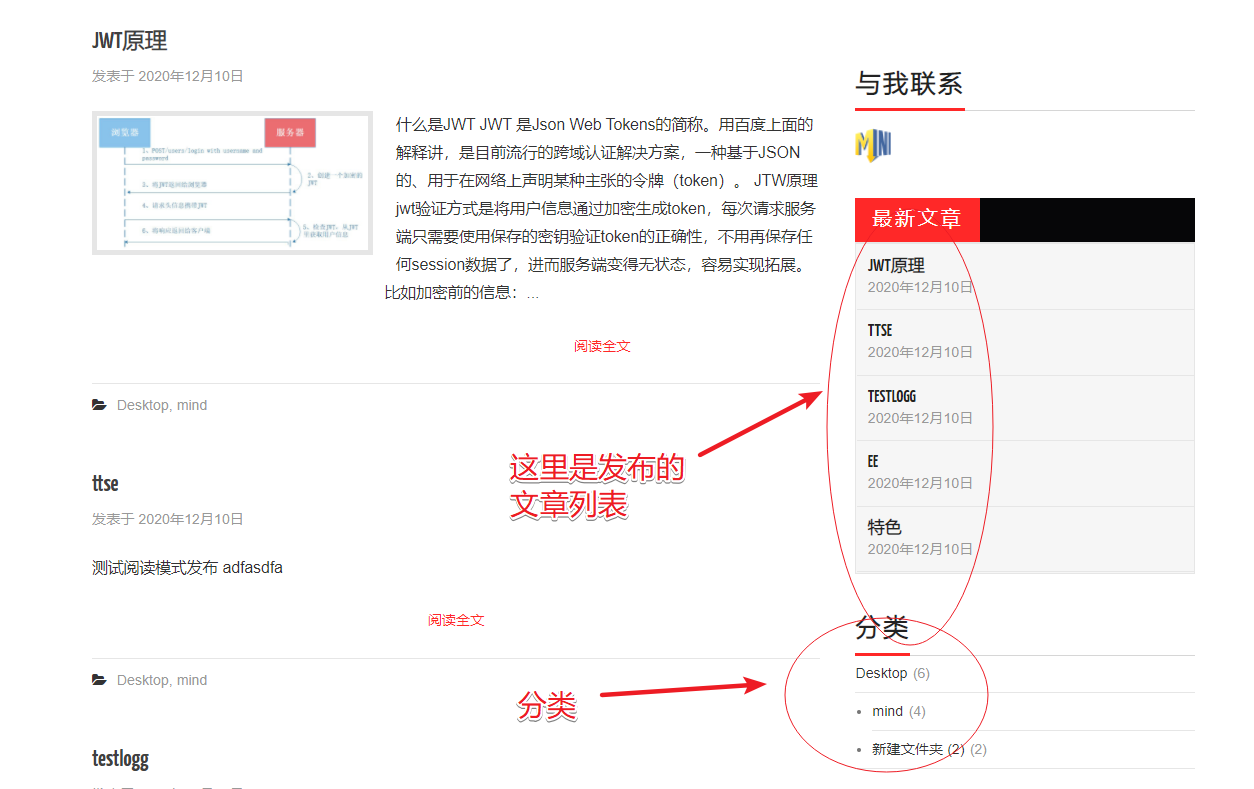Open TTSE in the latest articles sidebar
The image size is (1254, 789).
pyautogui.click(x=880, y=331)
